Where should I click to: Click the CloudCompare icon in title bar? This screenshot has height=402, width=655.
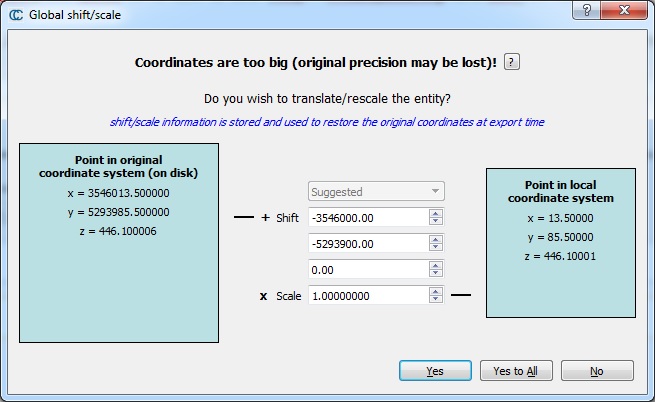click(15, 14)
